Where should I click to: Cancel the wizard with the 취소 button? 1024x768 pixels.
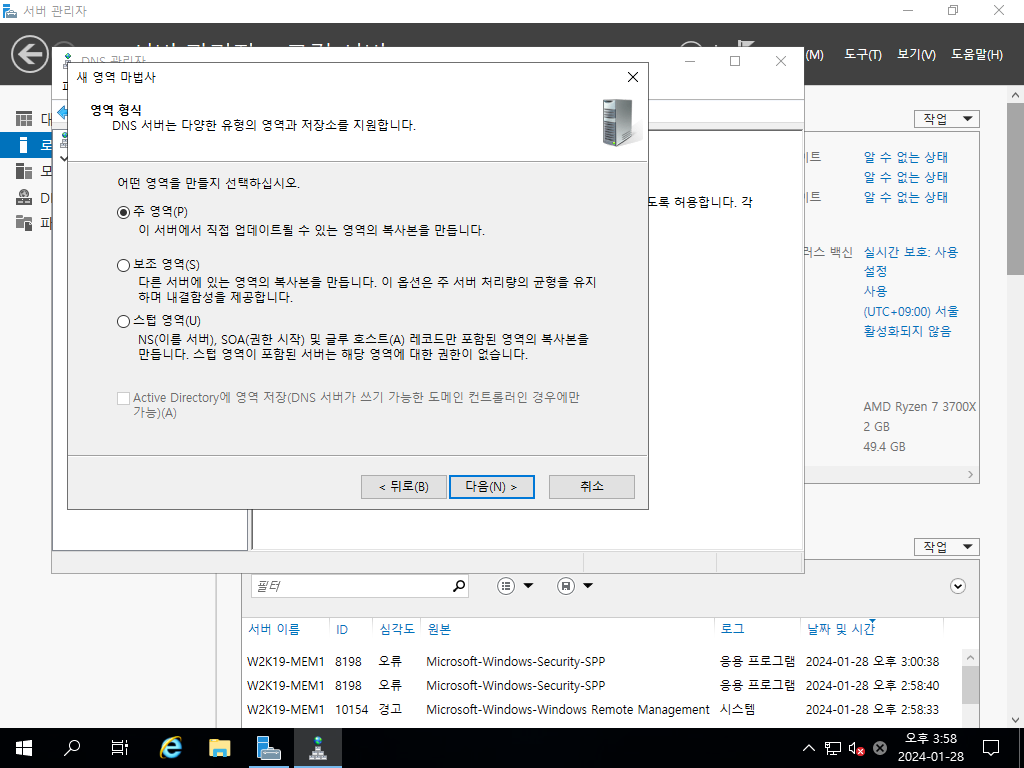click(x=592, y=487)
